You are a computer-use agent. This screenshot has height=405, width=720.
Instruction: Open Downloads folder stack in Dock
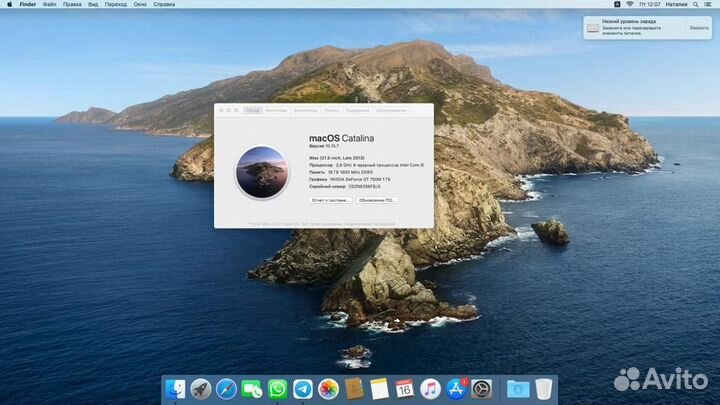click(518, 389)
